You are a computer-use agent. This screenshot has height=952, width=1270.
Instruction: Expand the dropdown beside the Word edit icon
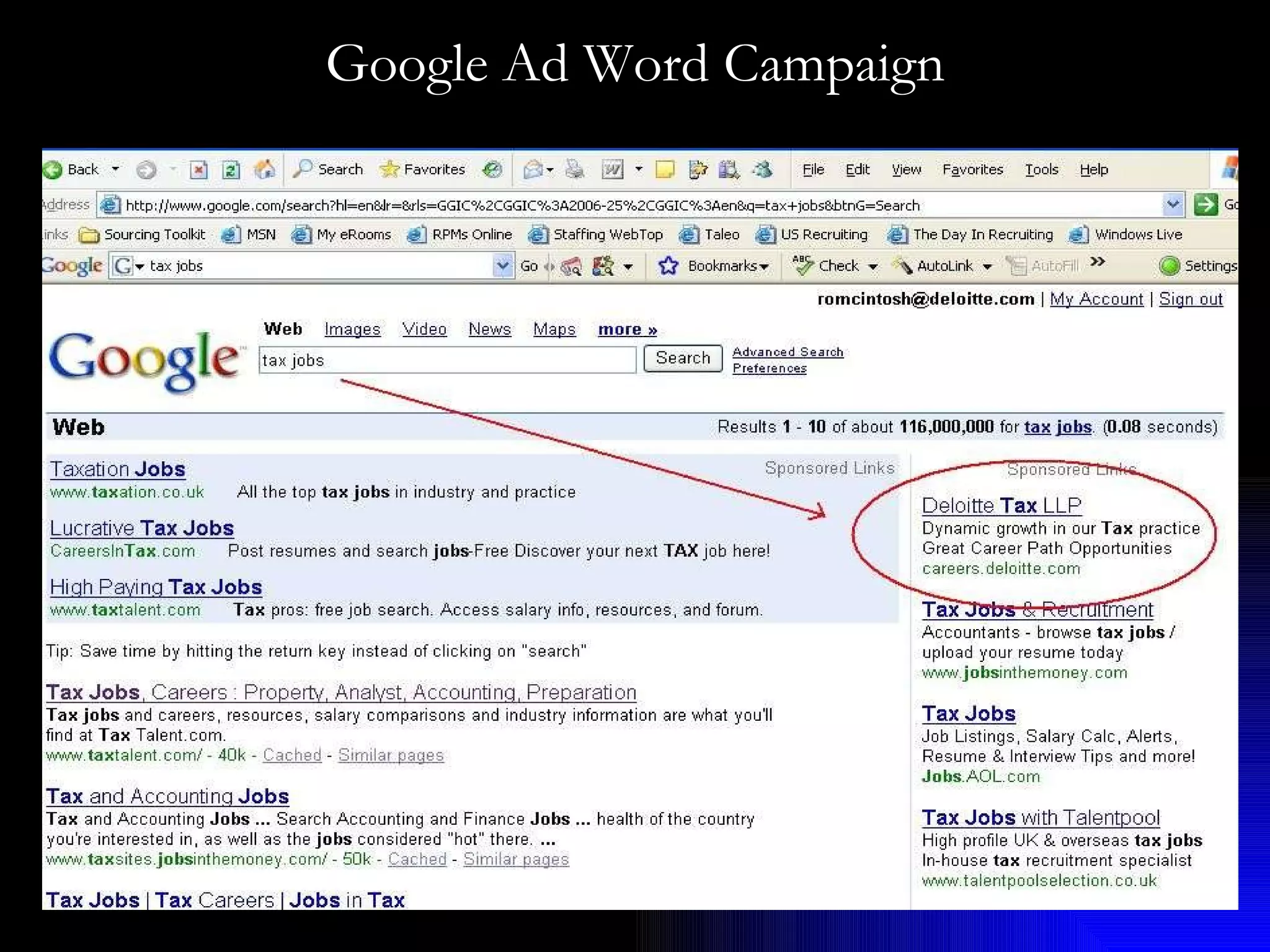click(639, 169)
